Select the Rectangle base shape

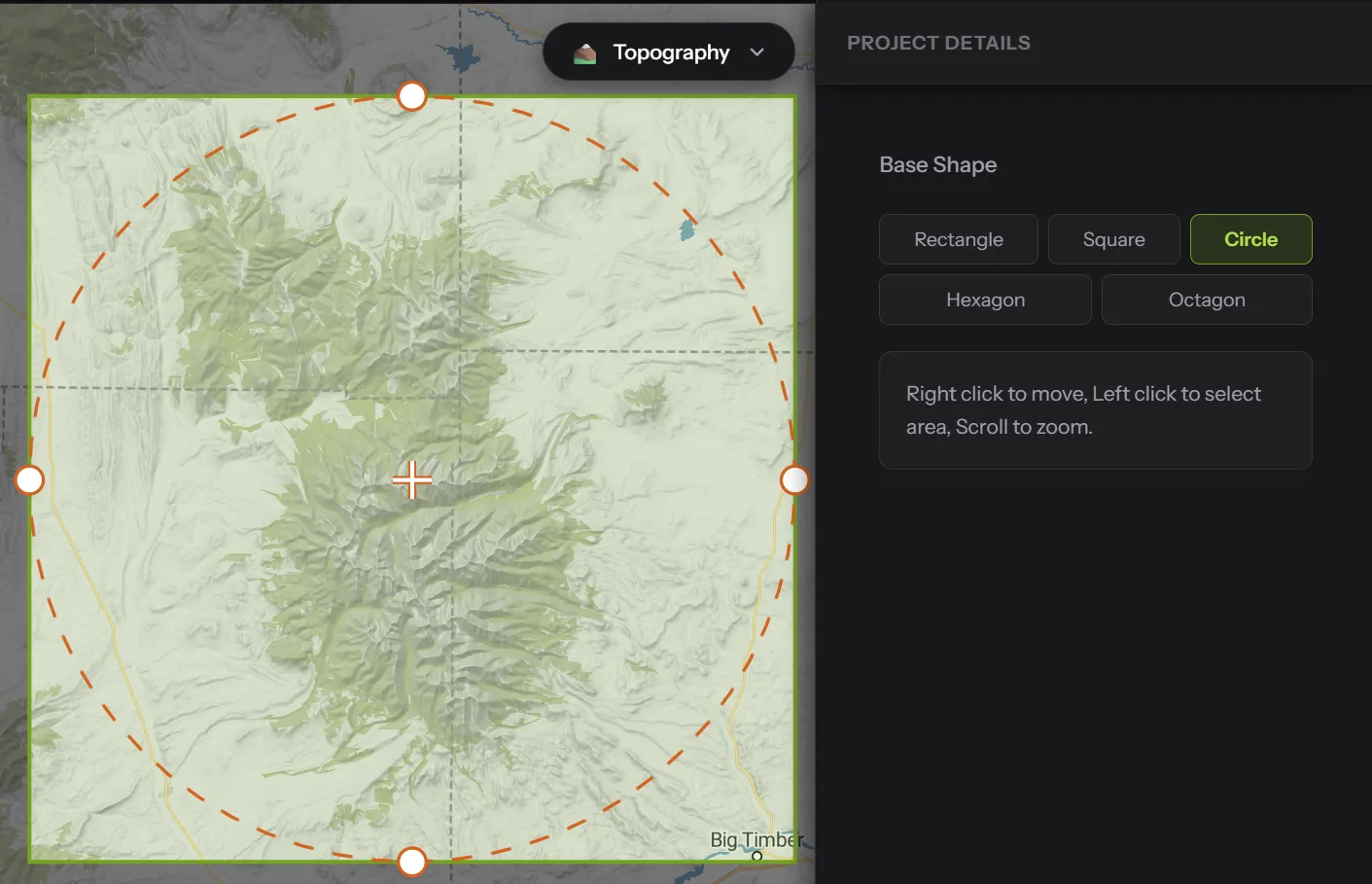click(x=958, y=239)
